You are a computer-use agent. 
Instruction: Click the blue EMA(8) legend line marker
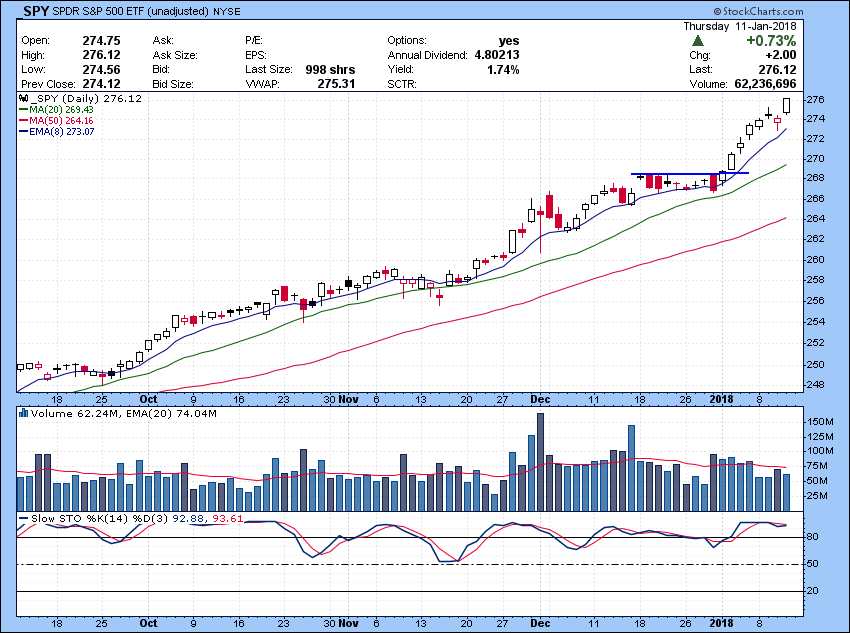[x=23, y=131]
